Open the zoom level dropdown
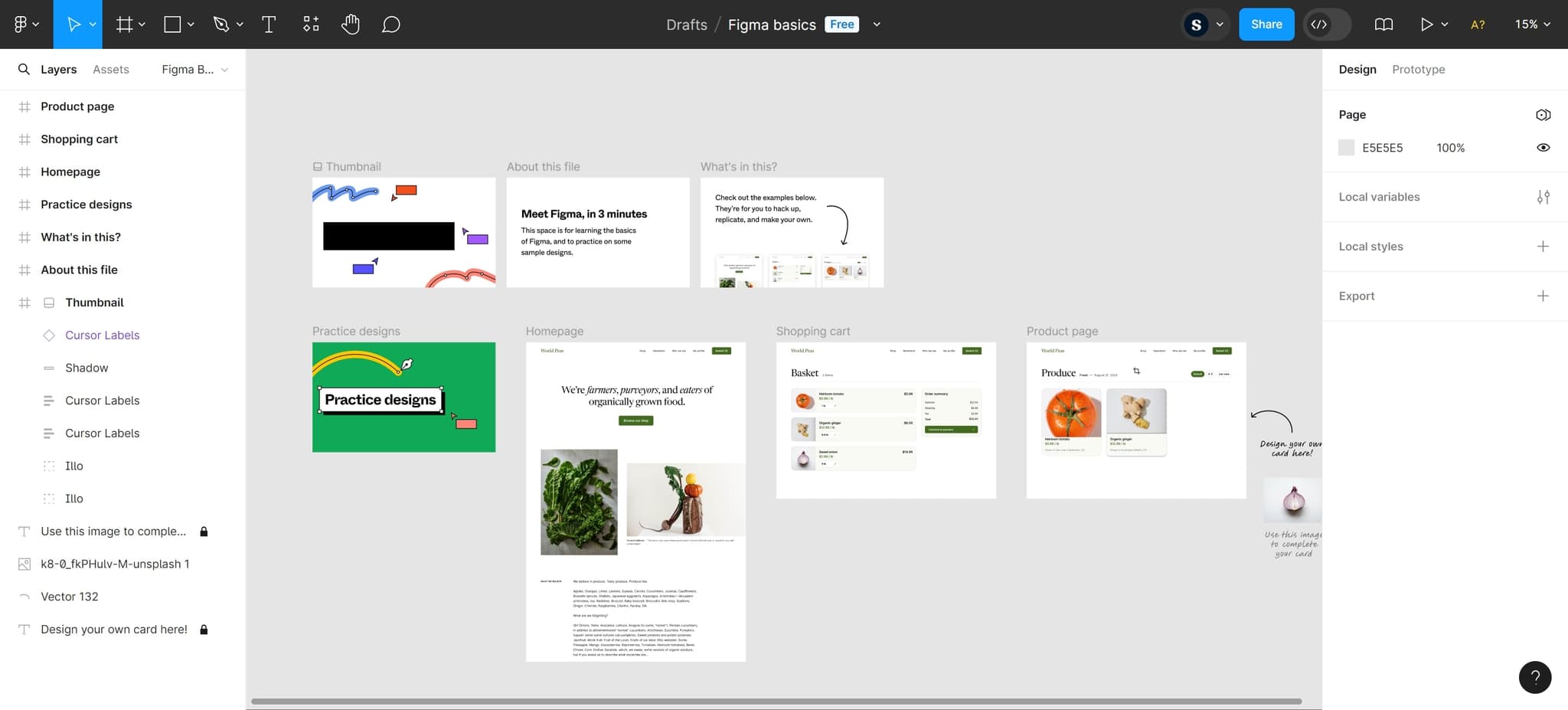The height and width of the screenshot is (710, 1568). 1532,25
